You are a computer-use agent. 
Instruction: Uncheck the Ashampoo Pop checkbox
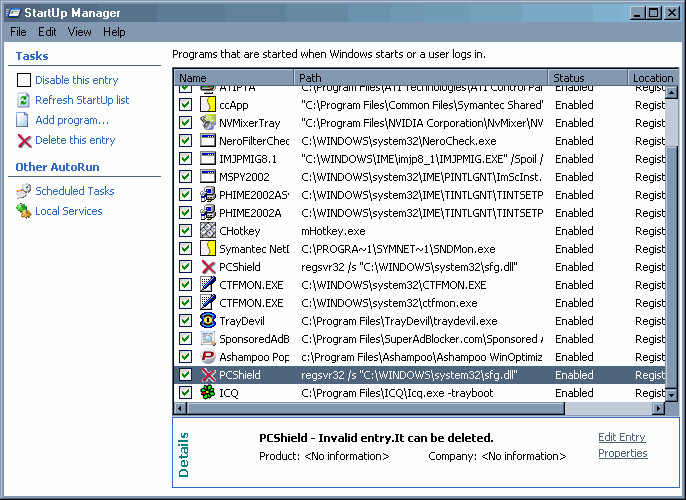186,357
